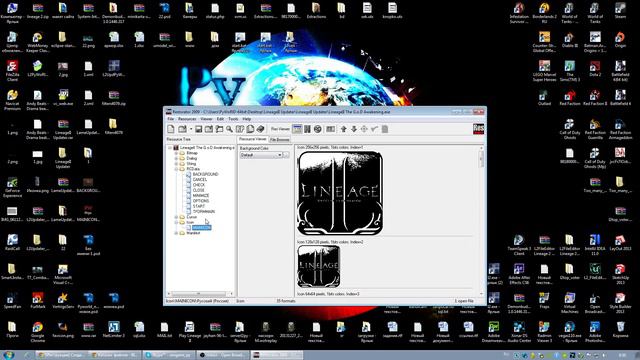Screen dimensions: 640x360
Task: Expand the Cursor folder node
Action: [x=176, y=217]
